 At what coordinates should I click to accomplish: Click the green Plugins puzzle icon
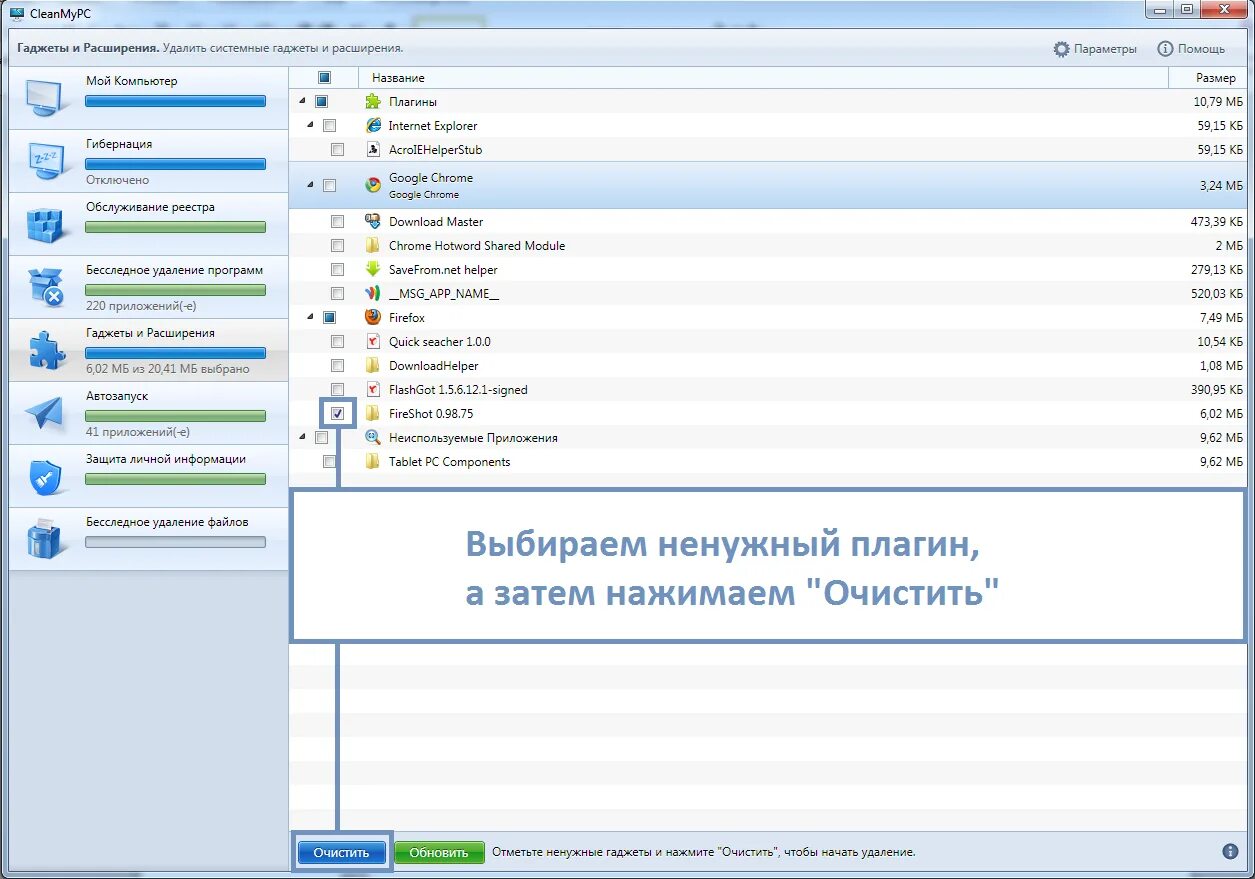(x=373, y=101)
